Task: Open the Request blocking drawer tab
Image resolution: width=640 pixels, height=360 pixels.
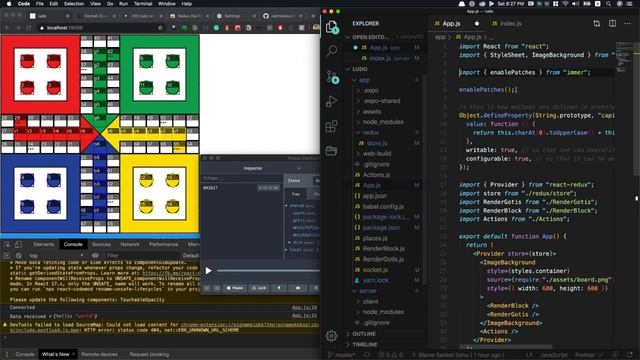Action: pos(149,354)
